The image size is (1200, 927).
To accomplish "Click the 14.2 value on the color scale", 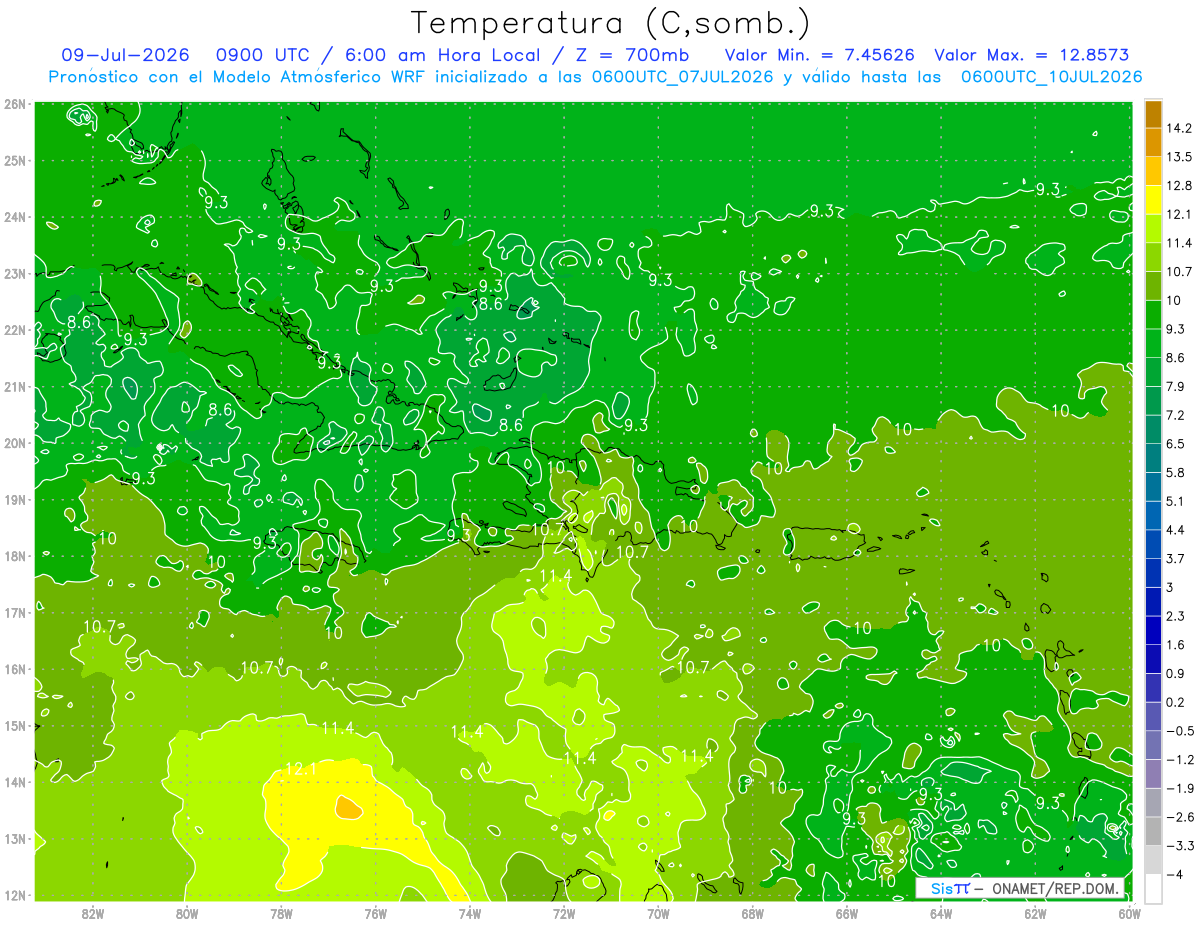I will pyautogui.click(x=1179, y=128).
